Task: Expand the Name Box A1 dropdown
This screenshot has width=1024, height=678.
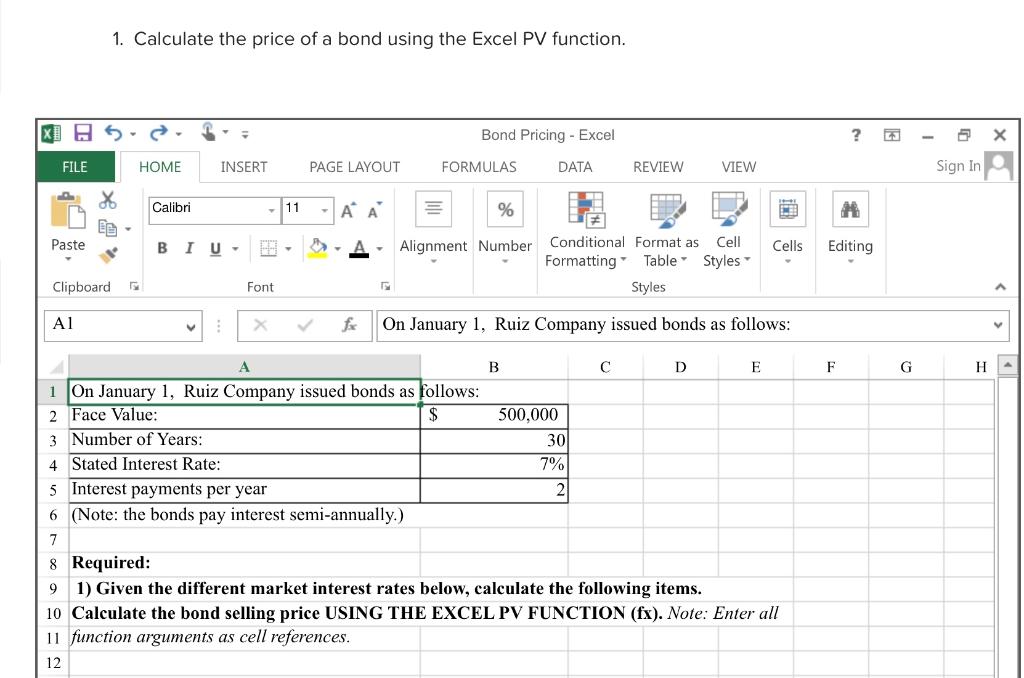Action: (x=191, y=327)
